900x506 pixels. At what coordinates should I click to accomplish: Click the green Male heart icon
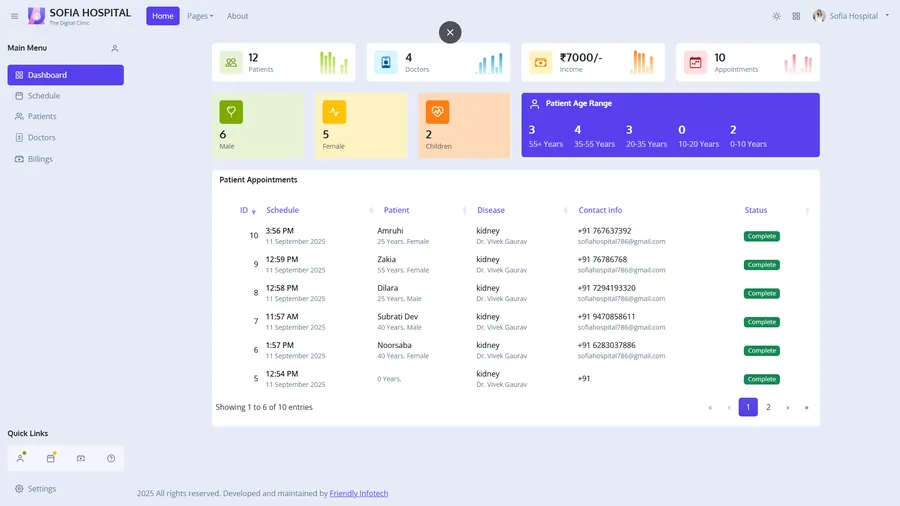(x=231, y=112)
